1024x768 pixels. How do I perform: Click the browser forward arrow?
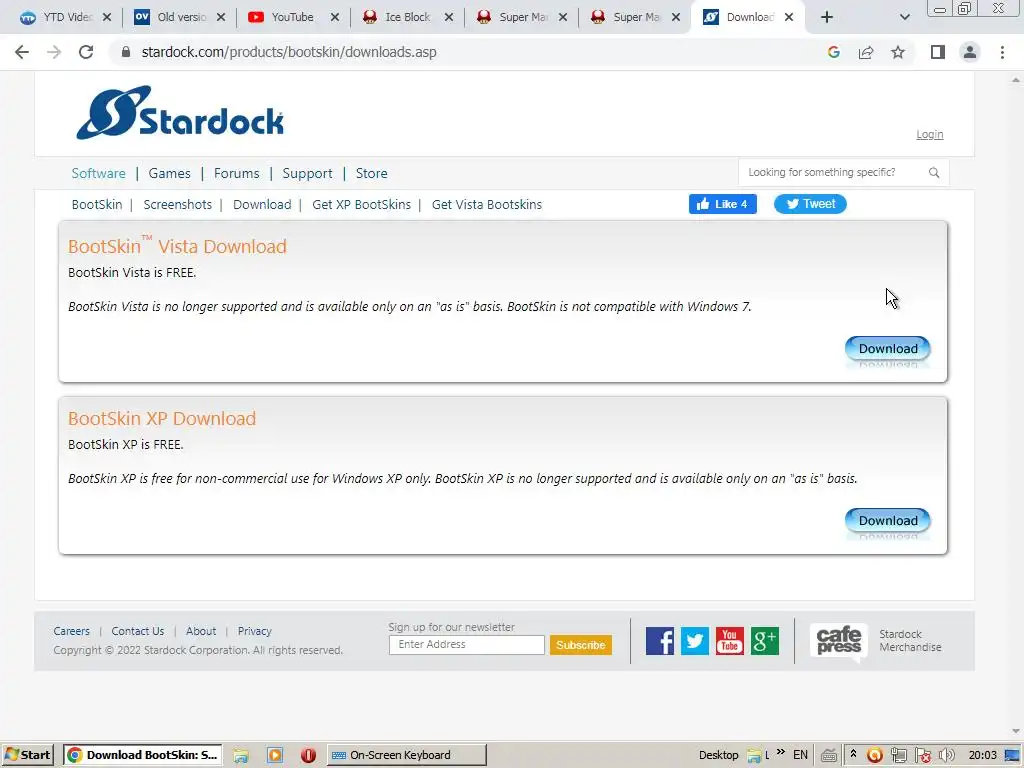point(54,52)
